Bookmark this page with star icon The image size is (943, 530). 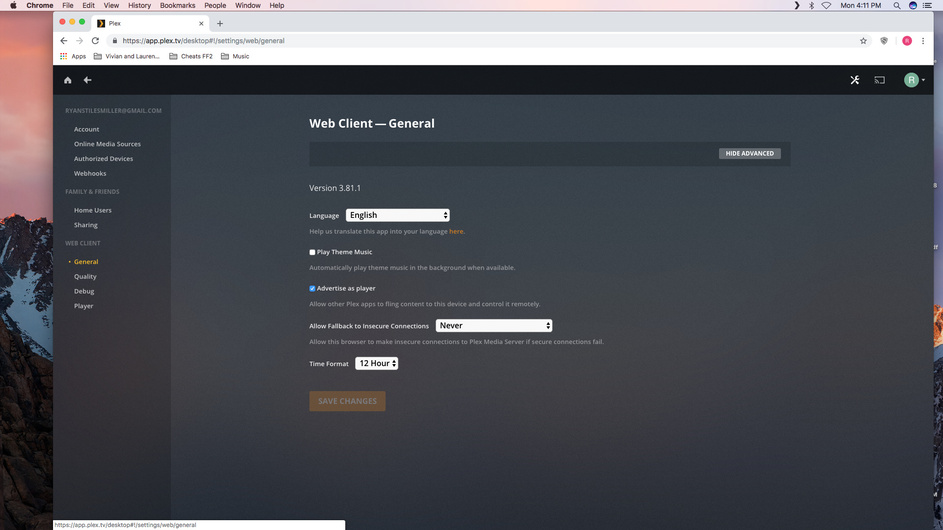(863, 41)
